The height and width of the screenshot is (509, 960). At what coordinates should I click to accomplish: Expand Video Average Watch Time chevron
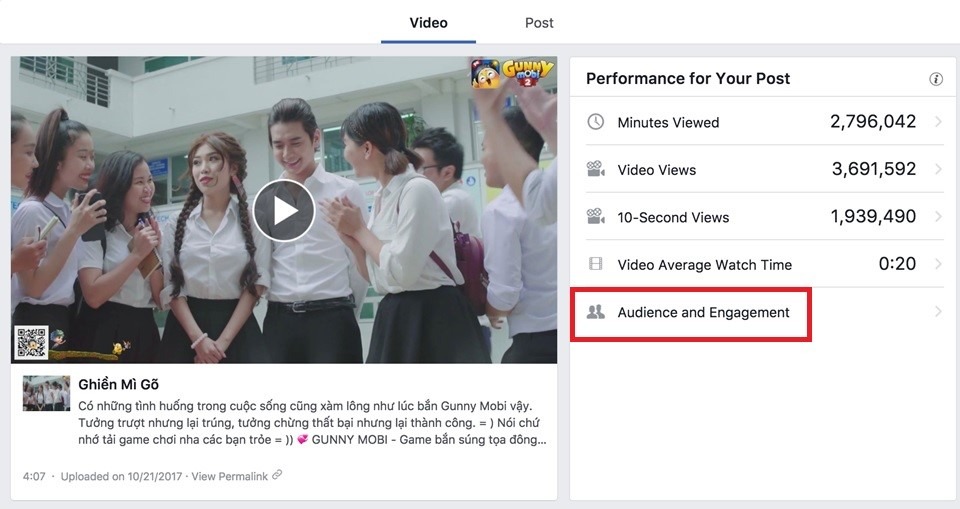(x=938, y=265)
